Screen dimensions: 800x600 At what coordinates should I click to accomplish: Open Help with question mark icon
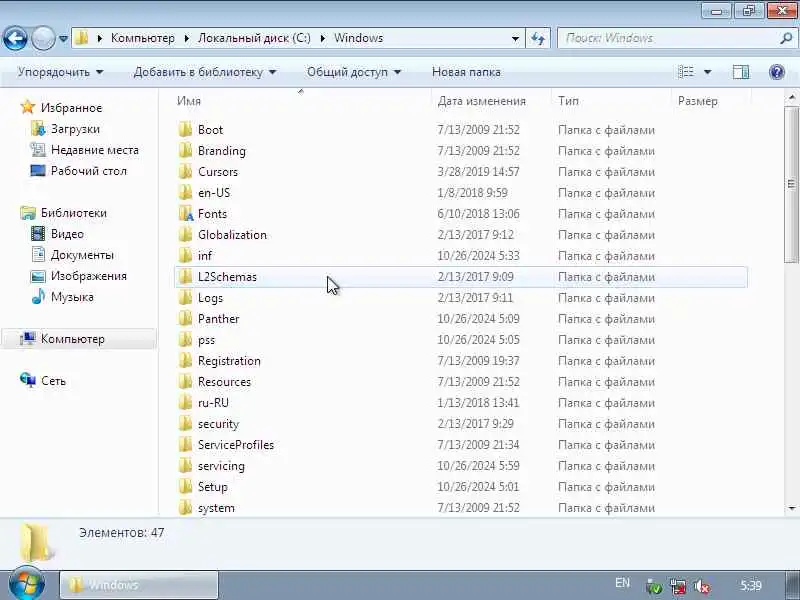pos(777,72)
